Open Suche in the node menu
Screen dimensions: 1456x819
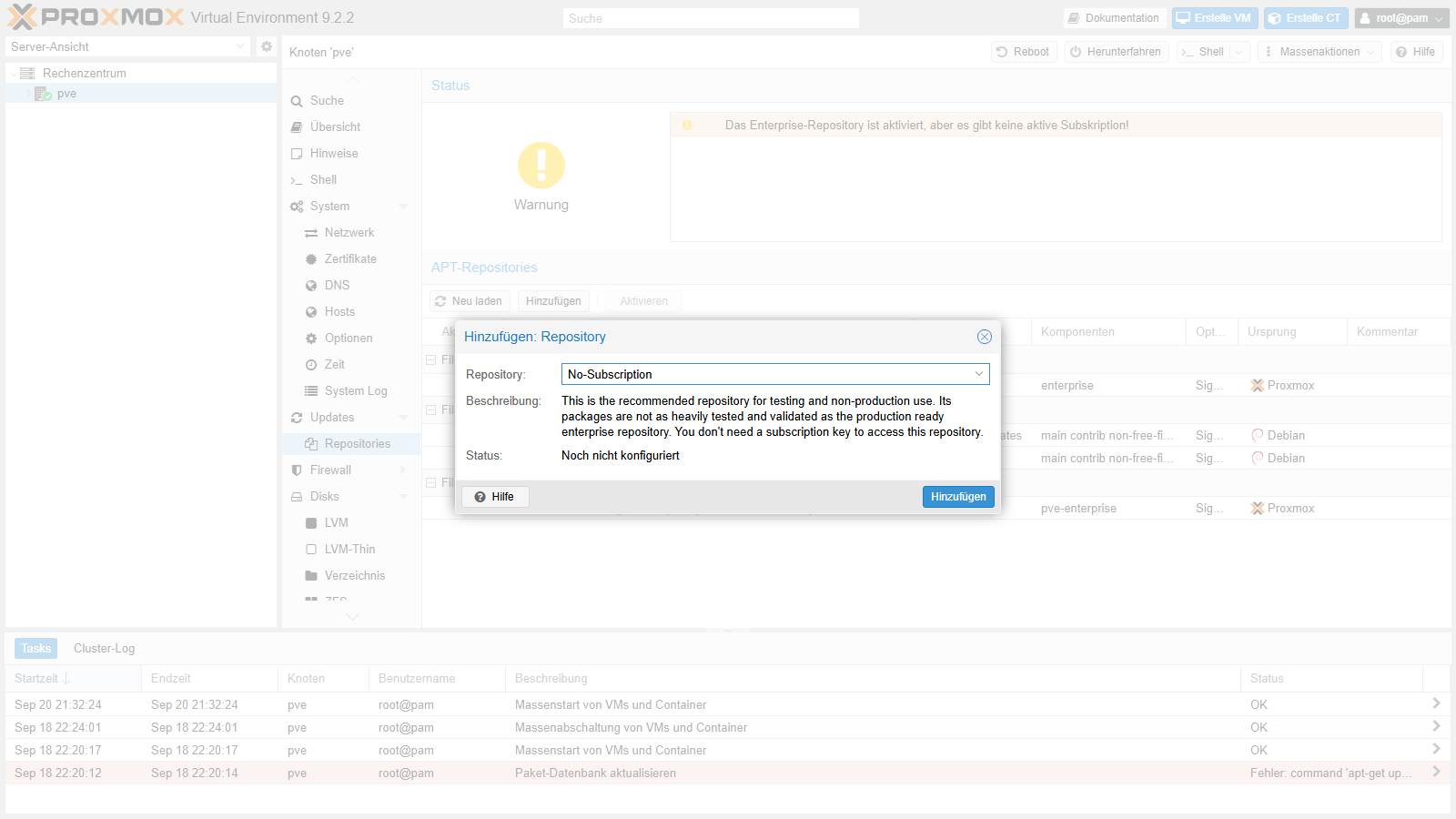pos(350,101)
